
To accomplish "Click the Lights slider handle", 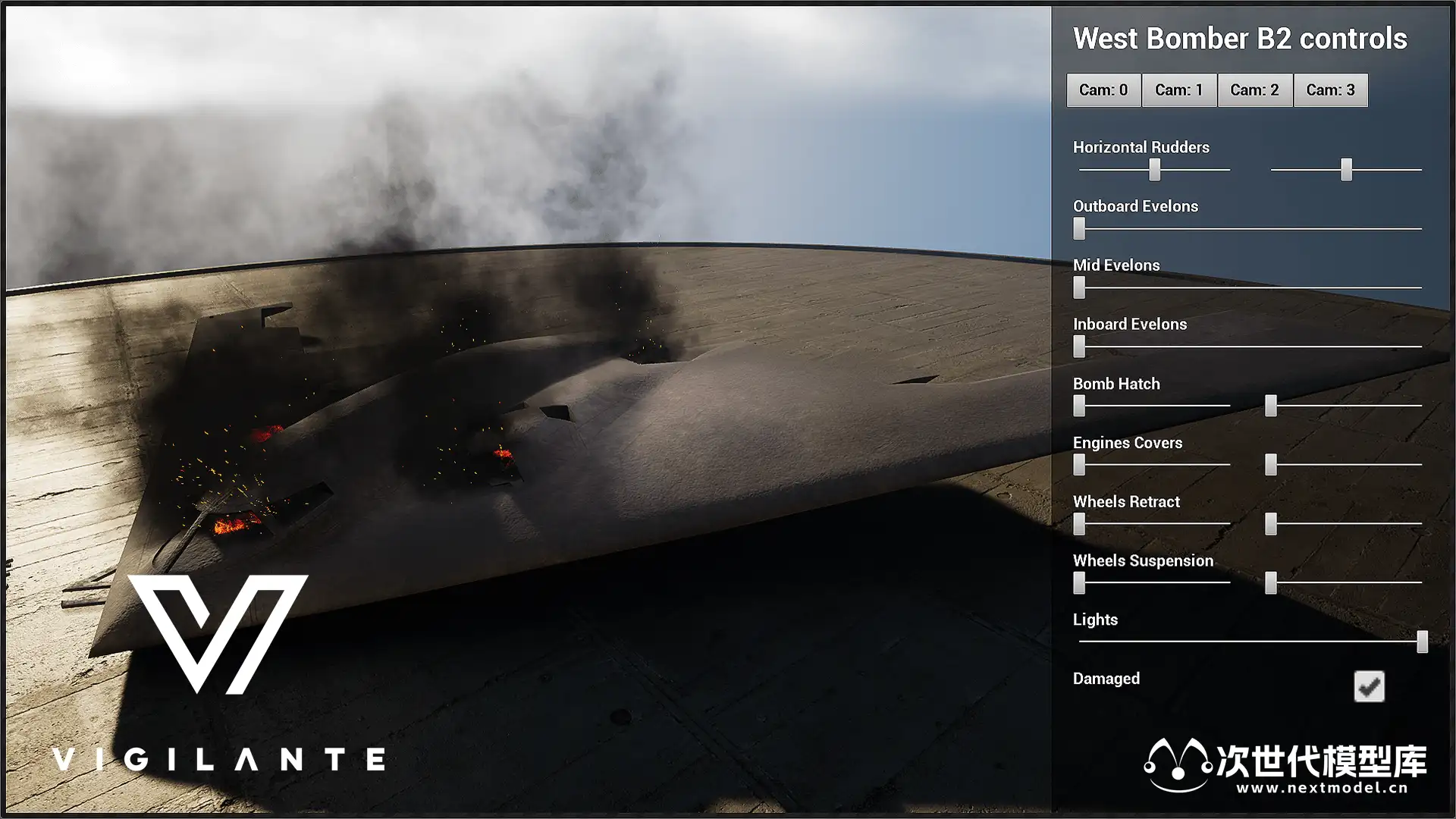I will point(1422,642).
